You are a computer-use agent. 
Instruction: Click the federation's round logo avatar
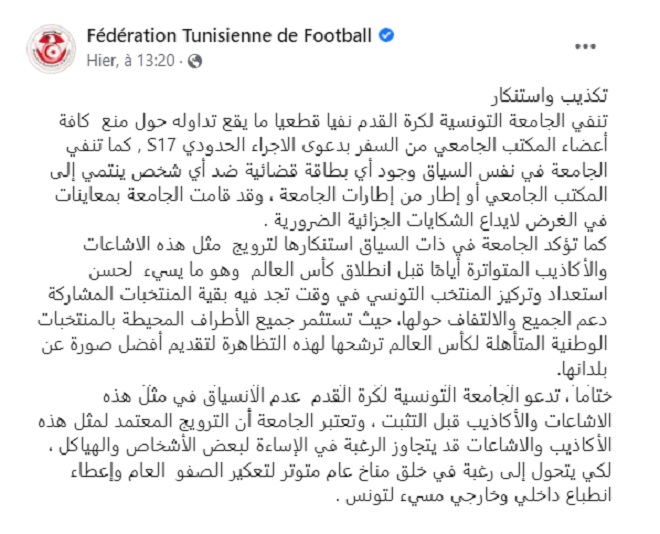click(x=51, y=48)
